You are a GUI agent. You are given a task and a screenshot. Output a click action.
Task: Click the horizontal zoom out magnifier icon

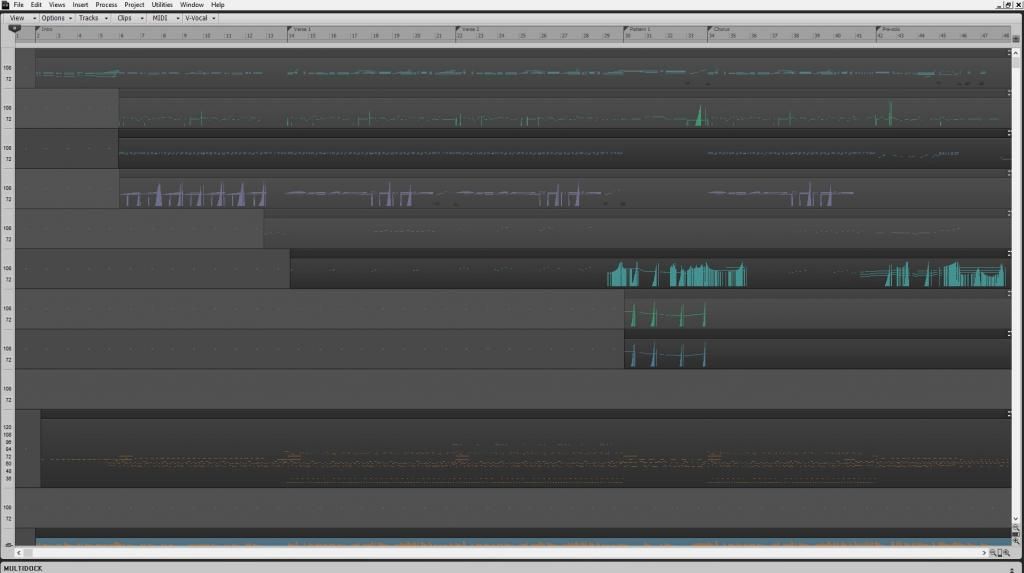tap(991, 553)
